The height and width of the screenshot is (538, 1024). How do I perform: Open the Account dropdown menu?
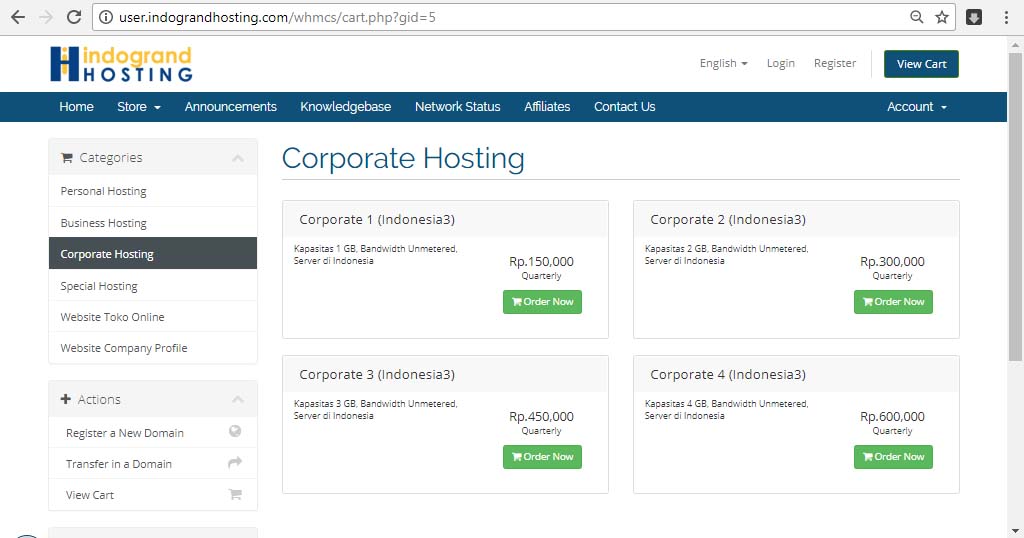tap(916, 107)
